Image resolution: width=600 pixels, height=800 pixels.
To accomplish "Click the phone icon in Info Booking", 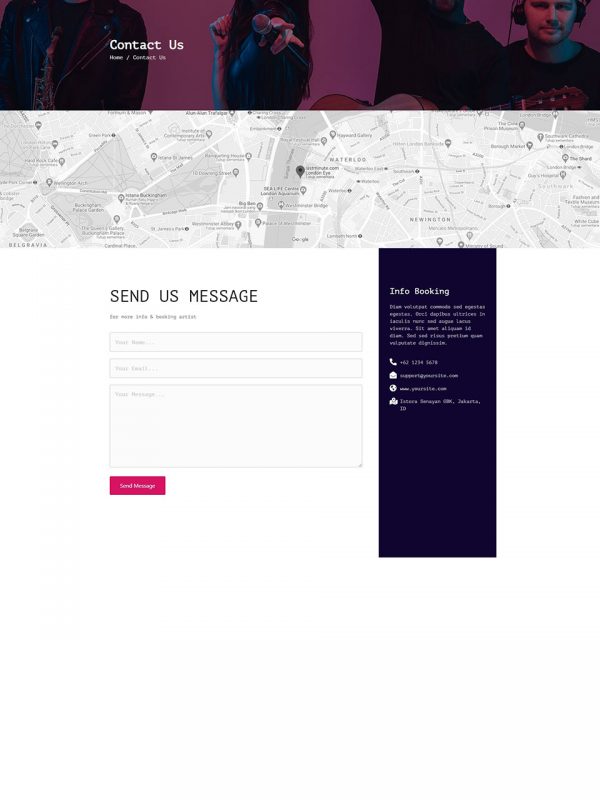I will point(393,362).
